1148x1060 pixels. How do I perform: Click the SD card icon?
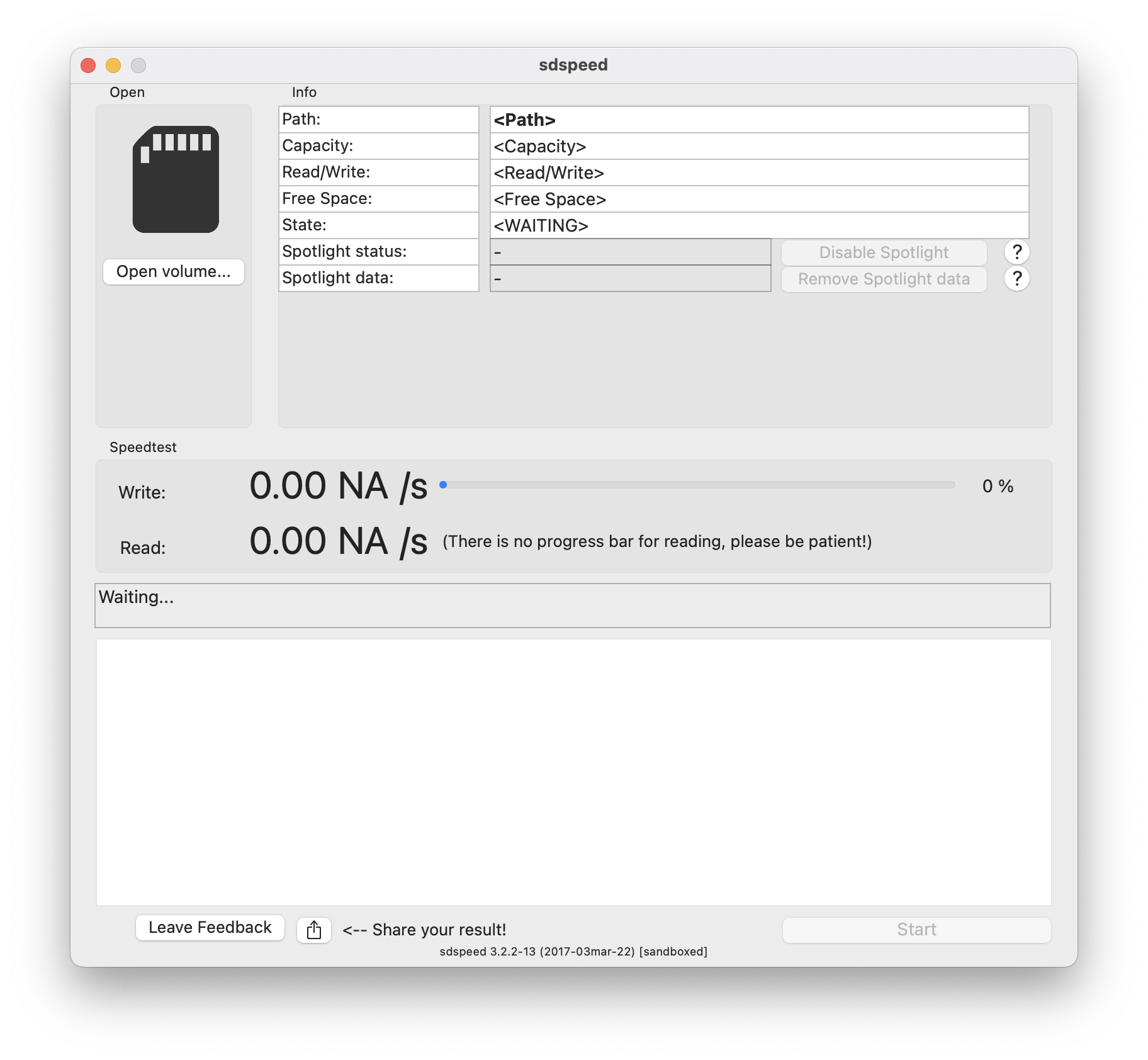pos(176,179)
